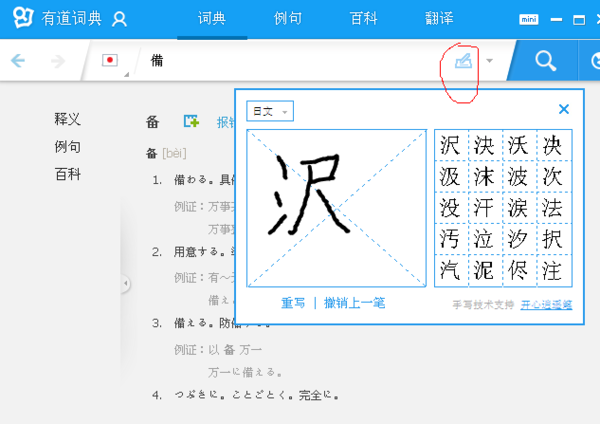
Task: Open the Japanese flag language selector
Action: (x=110, y=60)
